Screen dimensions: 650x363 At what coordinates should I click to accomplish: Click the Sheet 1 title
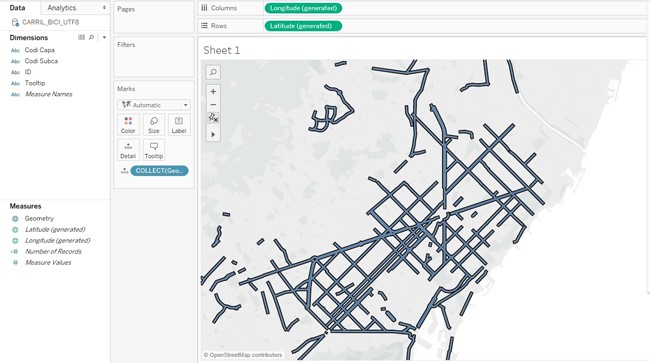pyautogui.click(x=221, y=51)
